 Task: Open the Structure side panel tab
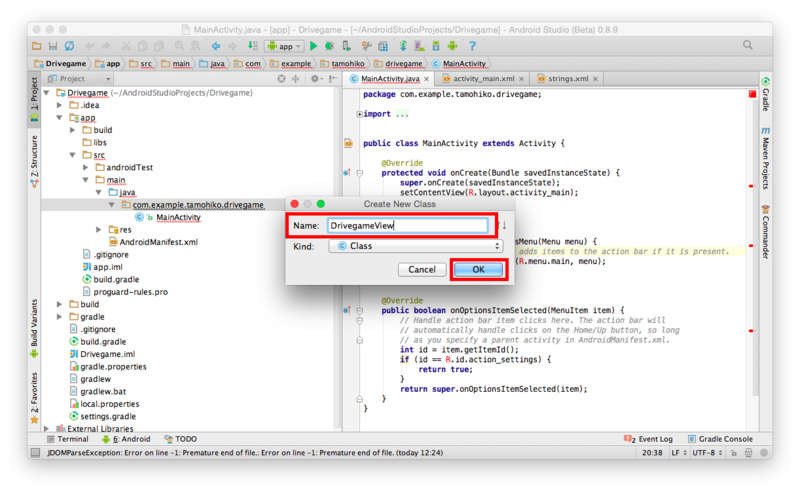coord(34,161)
